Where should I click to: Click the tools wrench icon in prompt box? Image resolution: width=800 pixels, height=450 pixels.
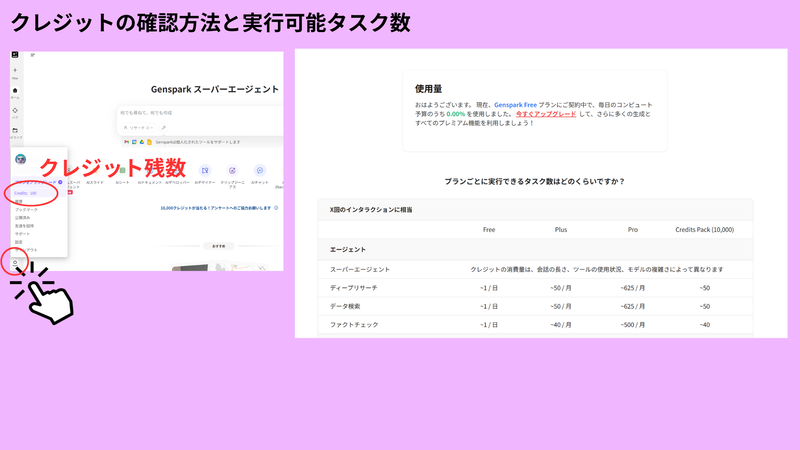point(164,128)
